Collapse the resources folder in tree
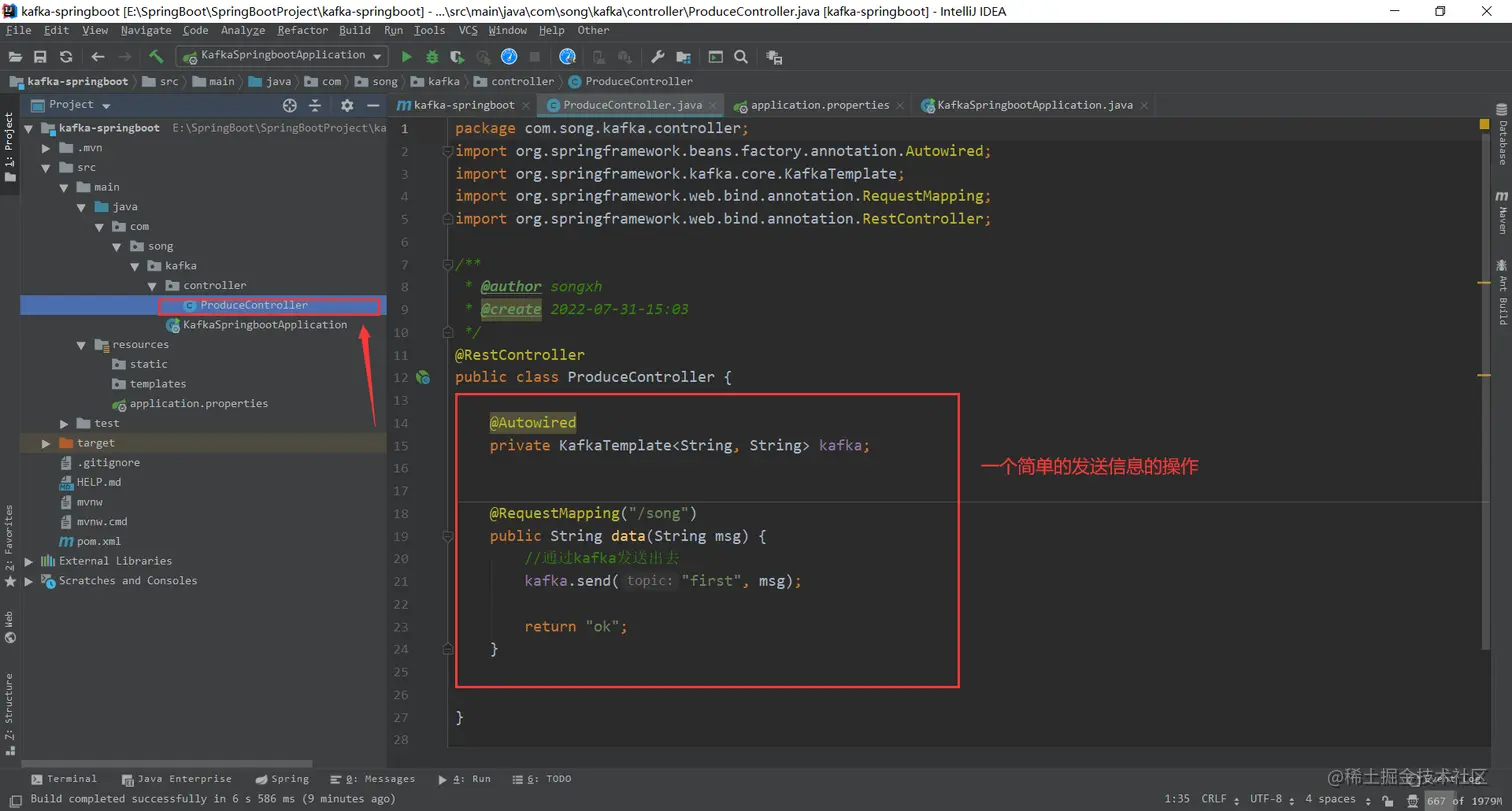 [82, 345]
